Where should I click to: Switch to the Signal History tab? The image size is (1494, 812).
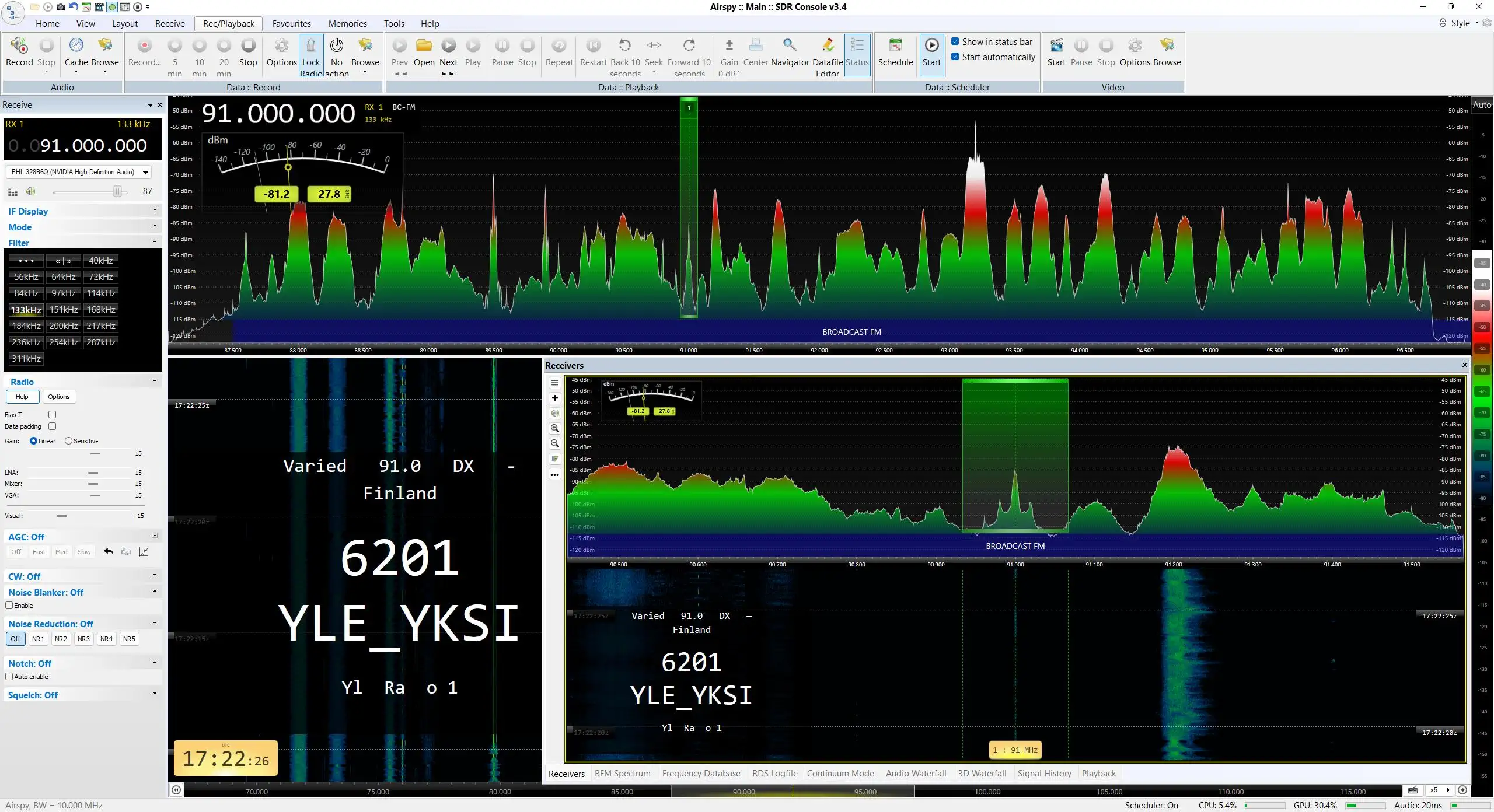tap(1044, 773)
